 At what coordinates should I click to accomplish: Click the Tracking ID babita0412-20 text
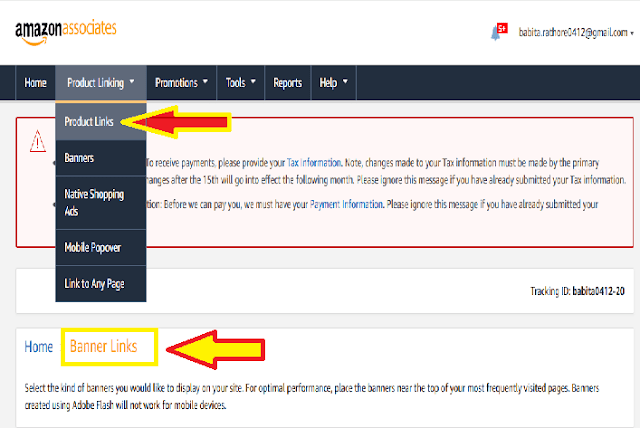(578, 291)
